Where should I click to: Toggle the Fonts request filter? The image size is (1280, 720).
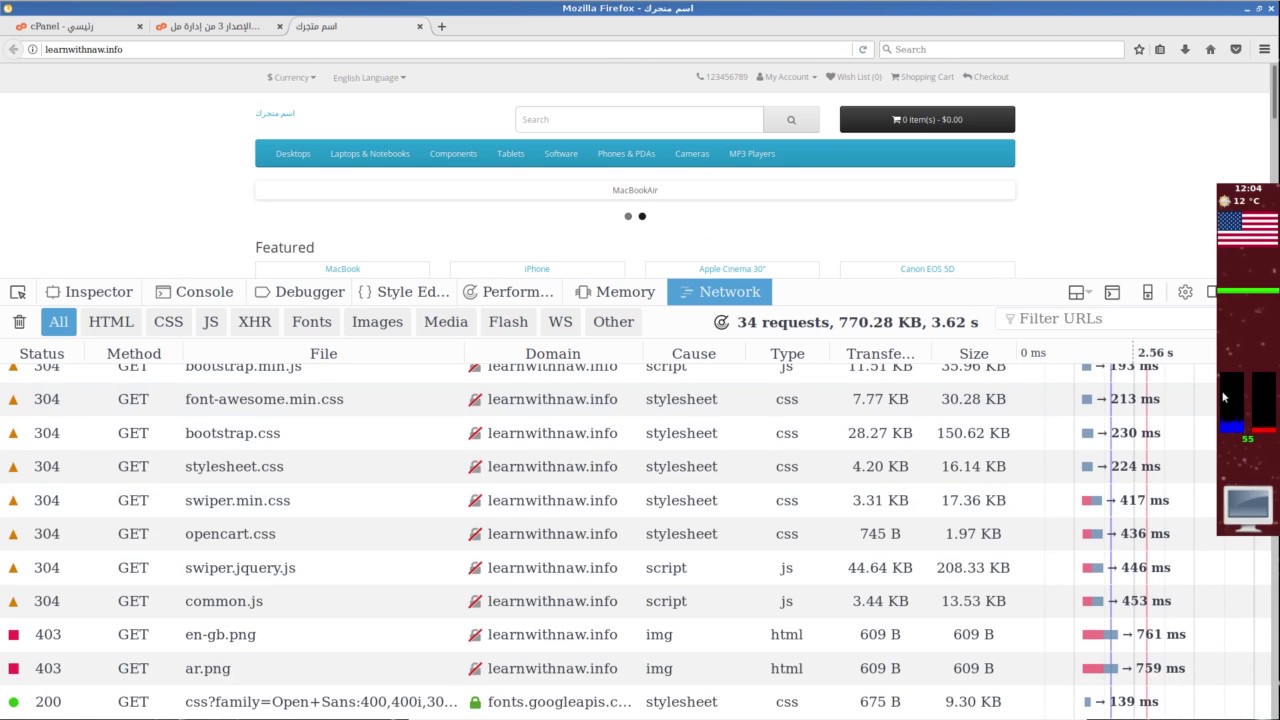point(312,322)
